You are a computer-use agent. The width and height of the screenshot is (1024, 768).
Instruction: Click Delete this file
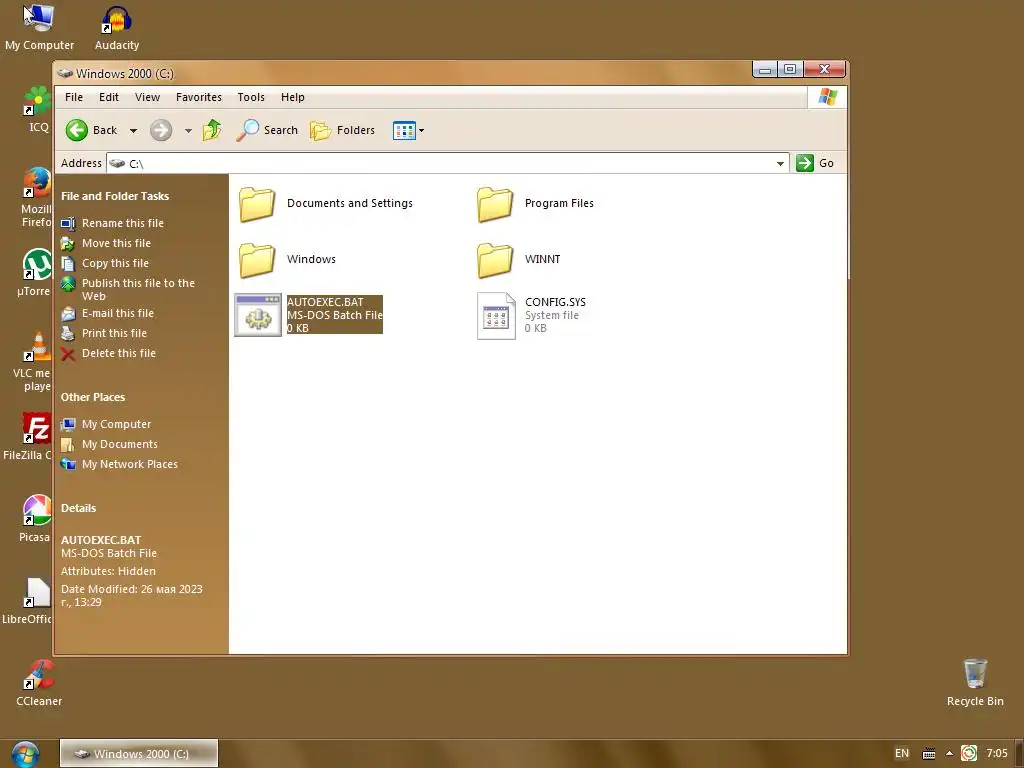coord(108,353)
